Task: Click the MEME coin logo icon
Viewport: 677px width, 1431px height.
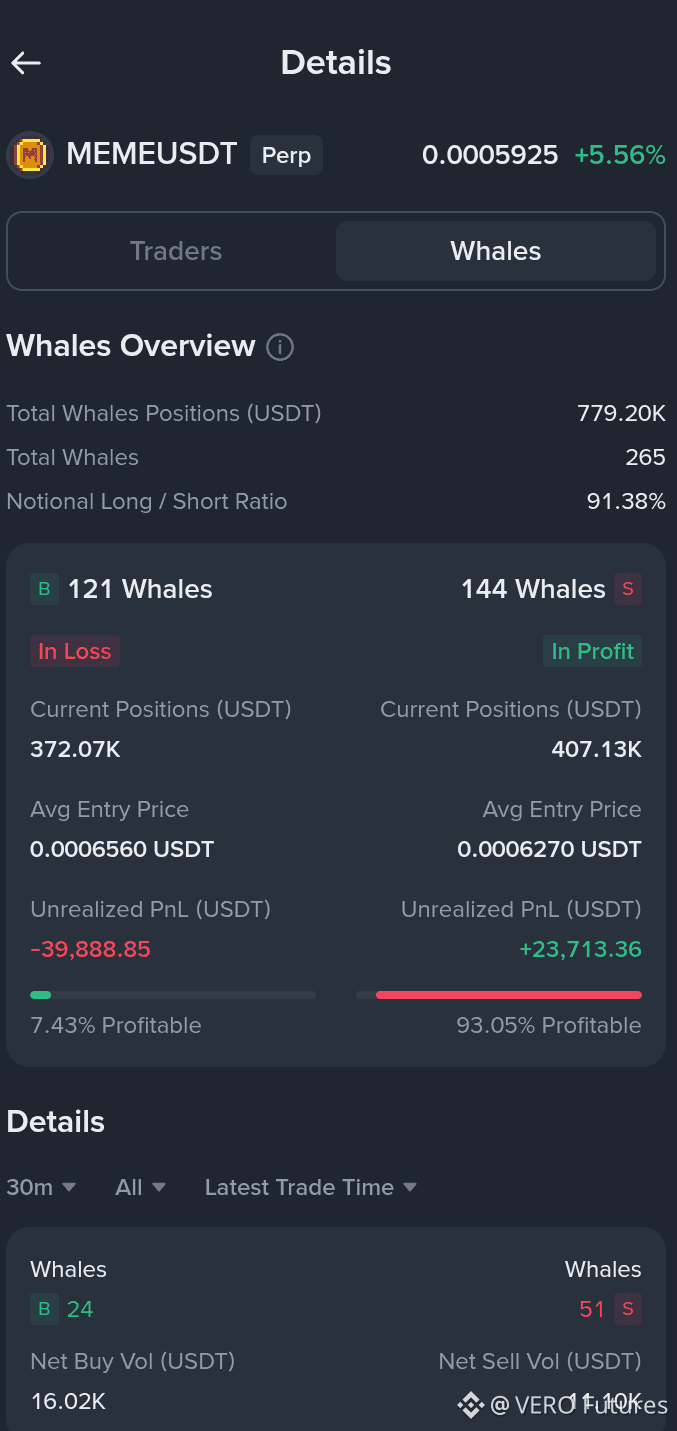Action: (30, 155)
